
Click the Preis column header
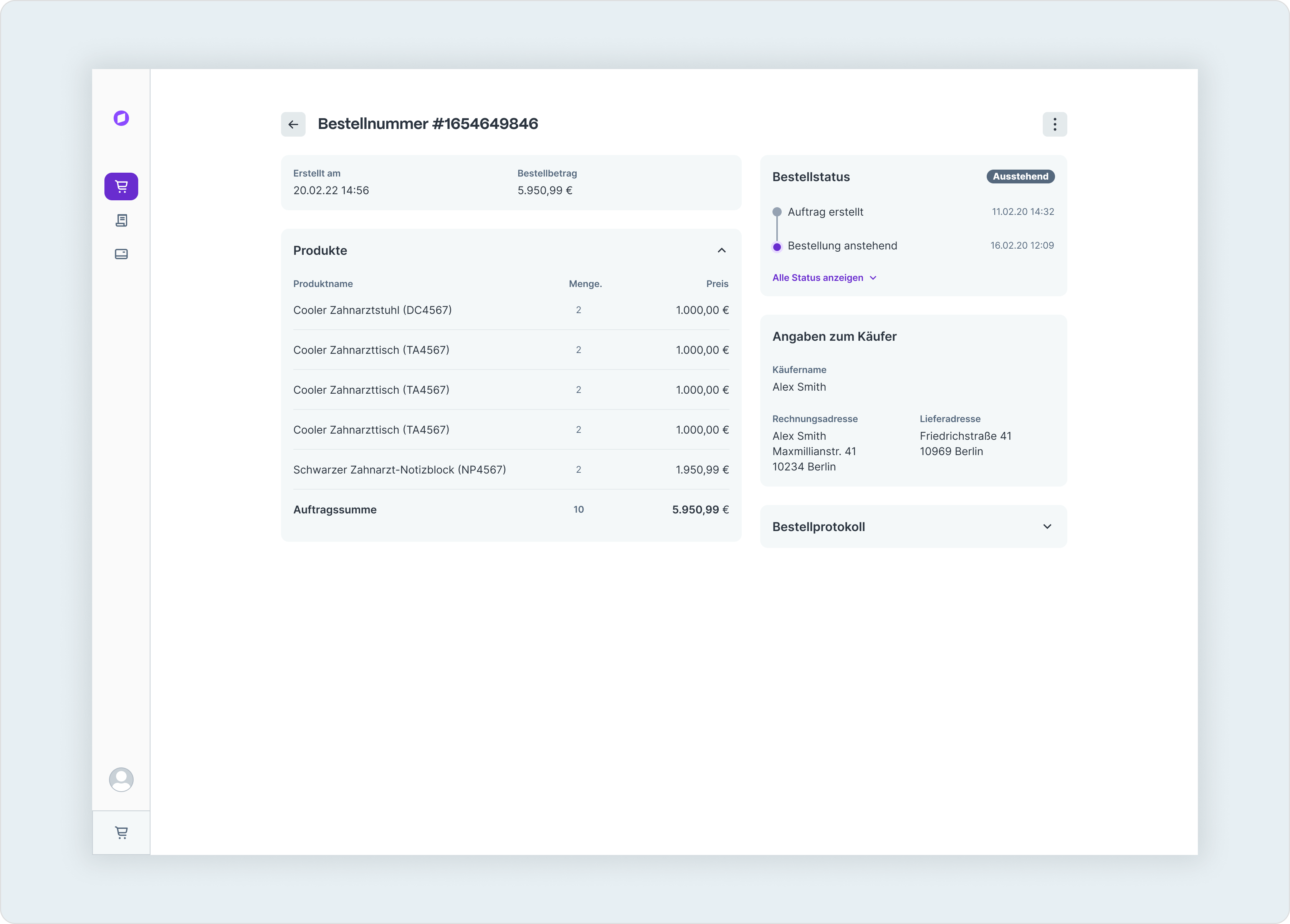(717, 284)
